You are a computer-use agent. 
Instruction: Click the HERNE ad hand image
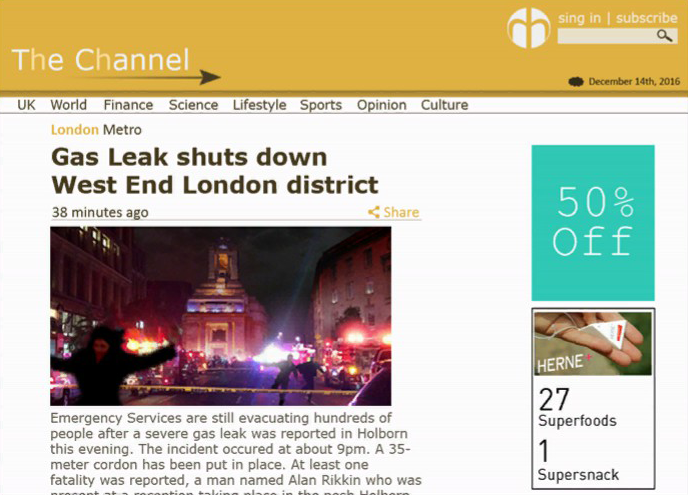(593, 344)
